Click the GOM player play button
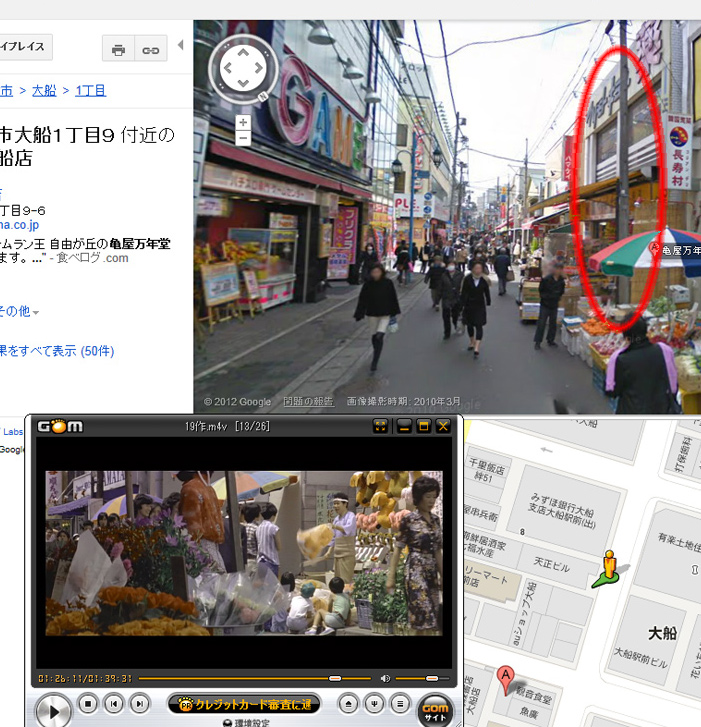701x727 pixels. [x=53, y=711]
